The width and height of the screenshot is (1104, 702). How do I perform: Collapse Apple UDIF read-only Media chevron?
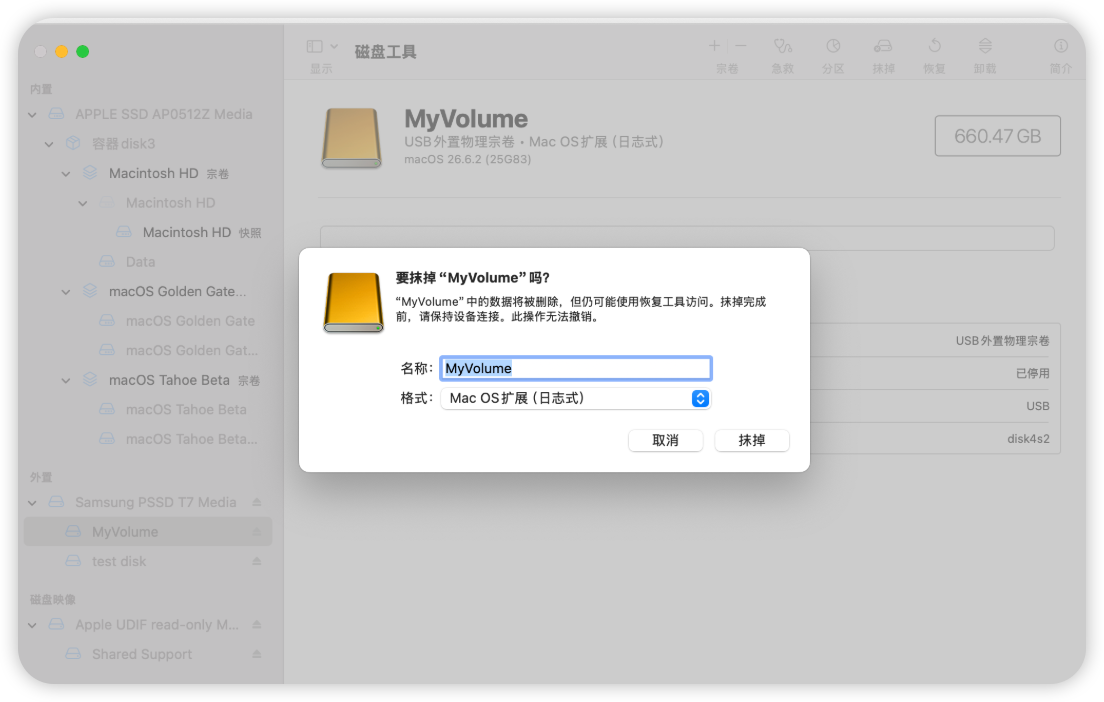coord(32,625)
